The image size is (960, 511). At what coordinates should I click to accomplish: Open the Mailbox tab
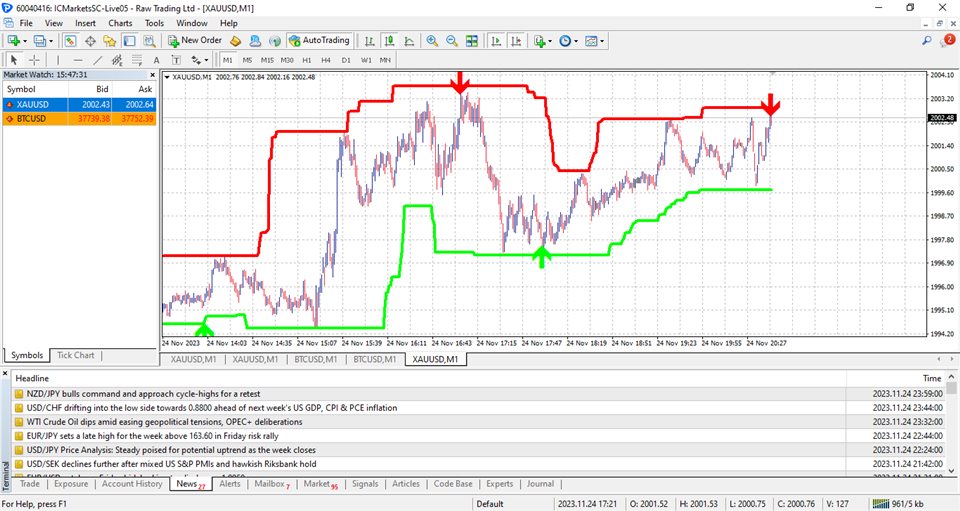point(272,483)
